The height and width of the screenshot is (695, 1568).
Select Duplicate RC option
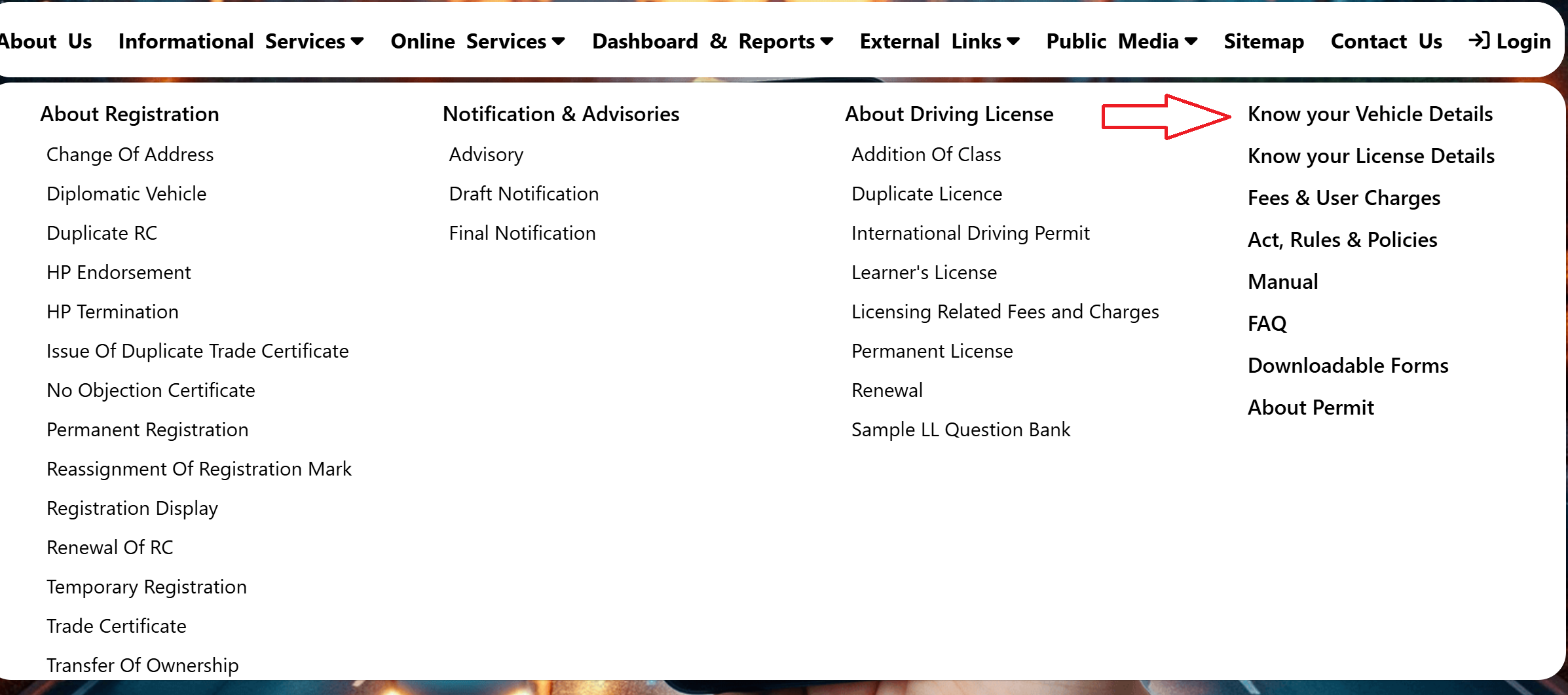[102, 233]
